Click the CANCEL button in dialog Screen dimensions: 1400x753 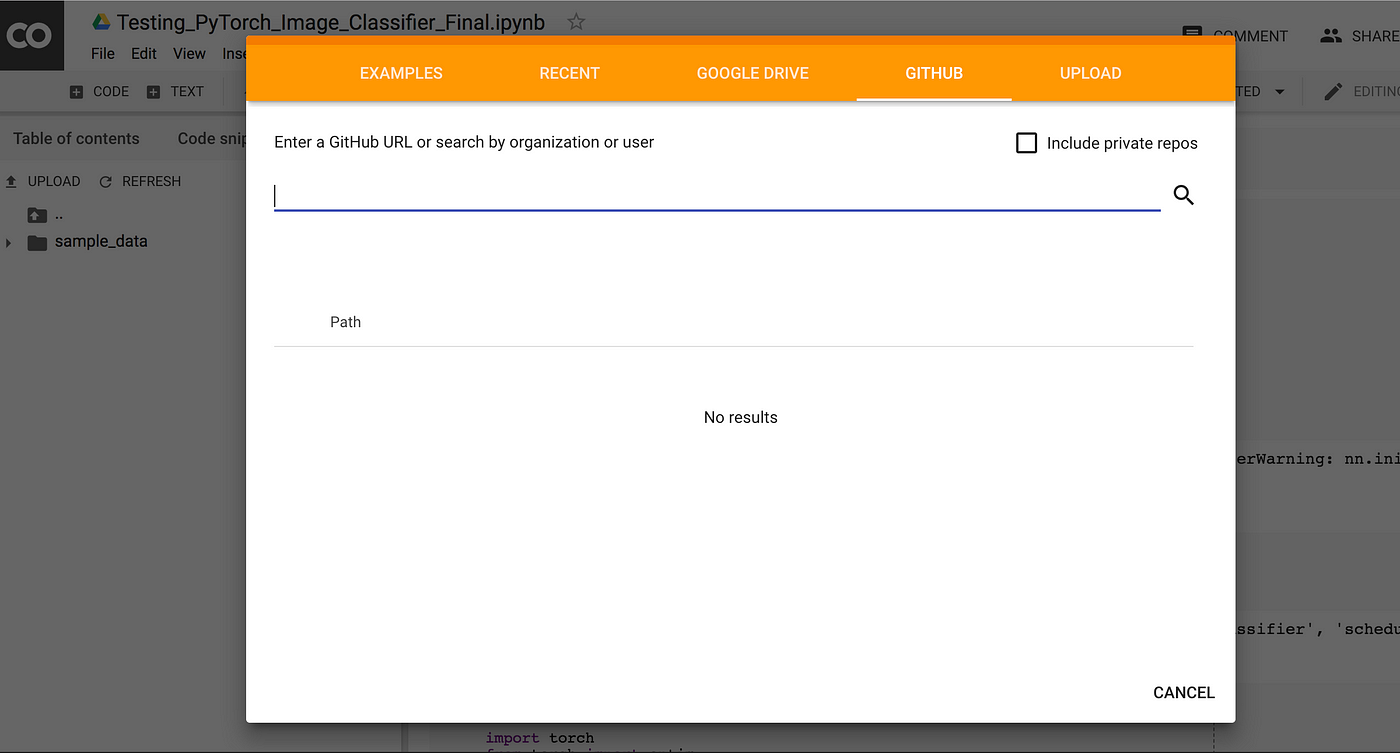point(1184,692)
